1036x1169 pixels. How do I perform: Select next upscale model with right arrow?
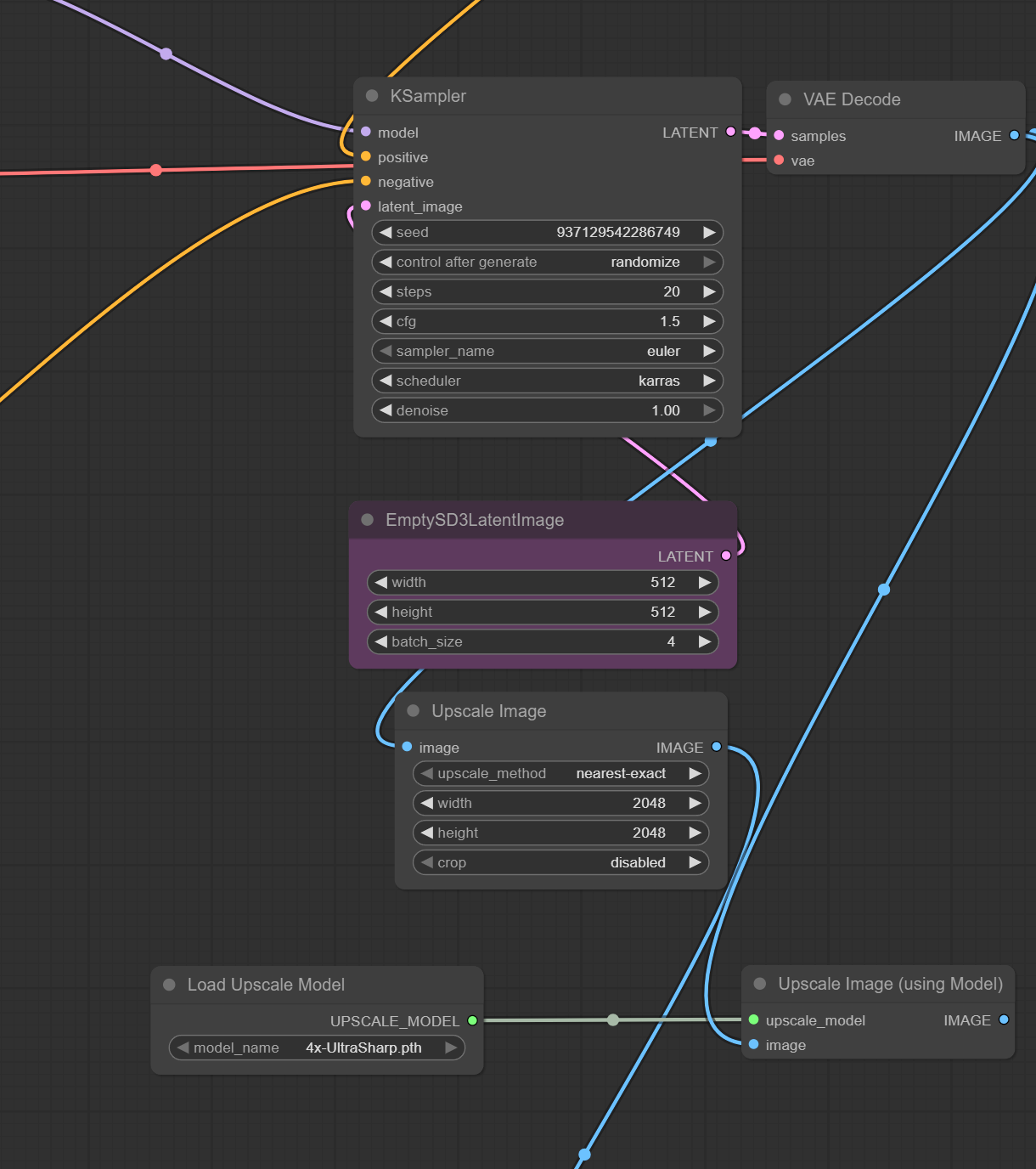[x=451, y=1048]
